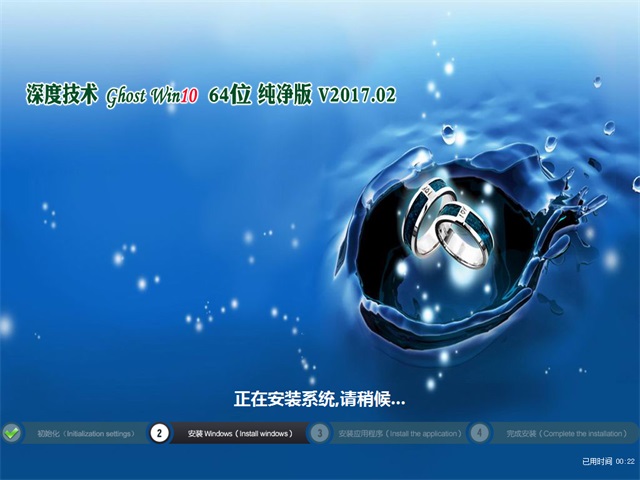Select the "Initialization settings" step label
Screen dimensions: 640x480
pyautogui.click(x=85, y=434)
